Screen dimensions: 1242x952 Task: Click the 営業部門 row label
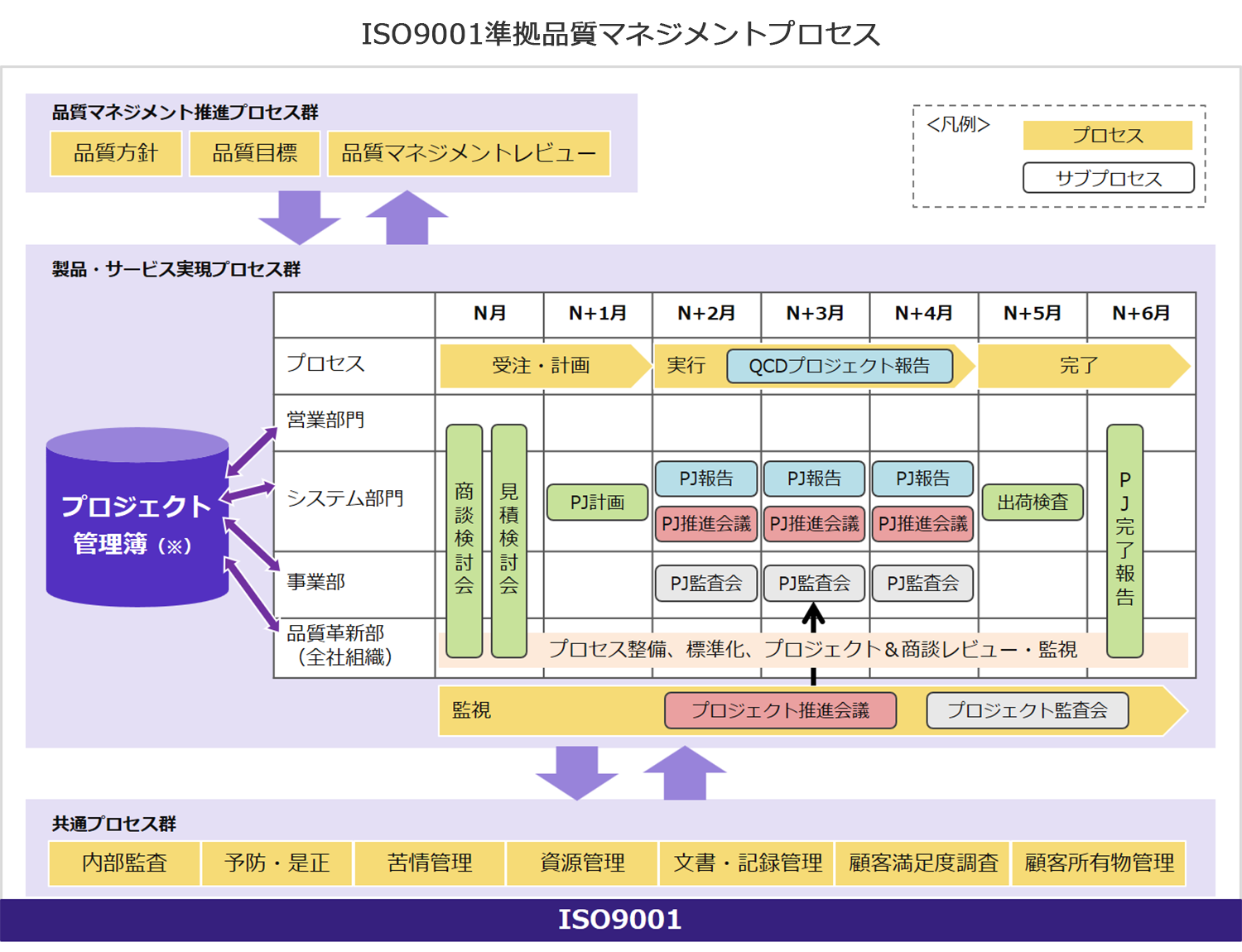[325, 420]
